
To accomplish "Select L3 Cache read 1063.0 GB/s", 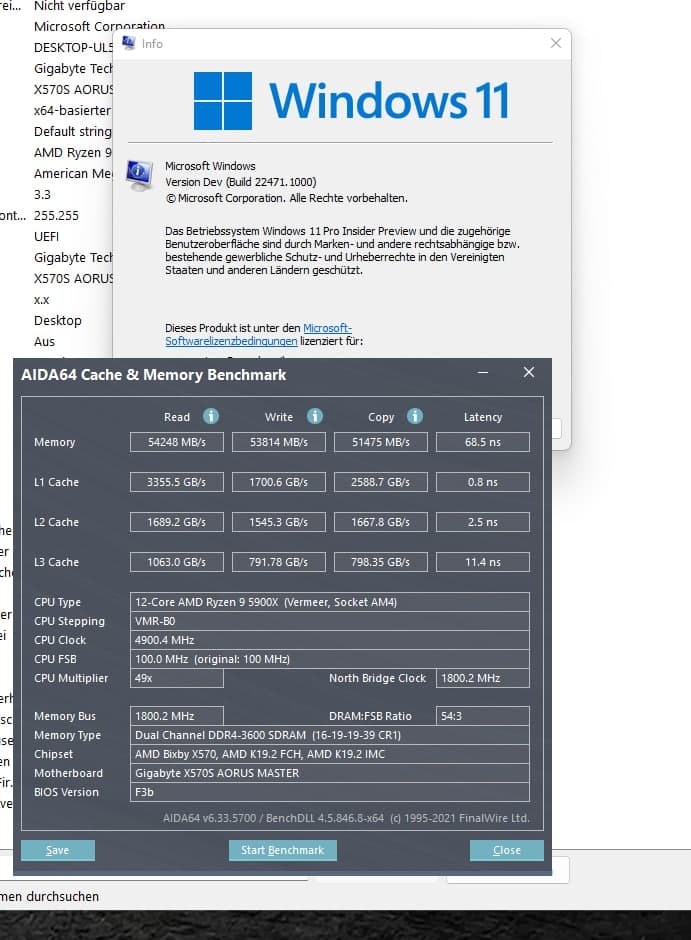I will click(177, 562).
